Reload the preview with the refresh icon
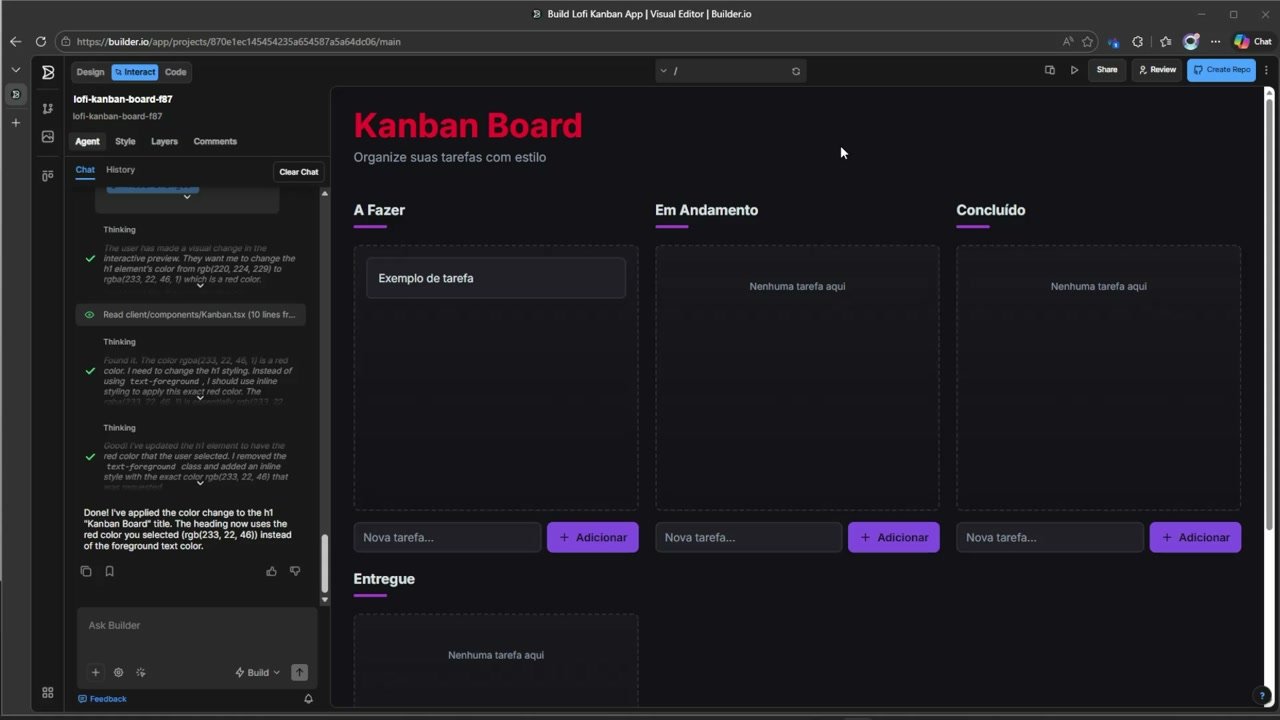Screen dimensions: 1280x720 [796, 71]
